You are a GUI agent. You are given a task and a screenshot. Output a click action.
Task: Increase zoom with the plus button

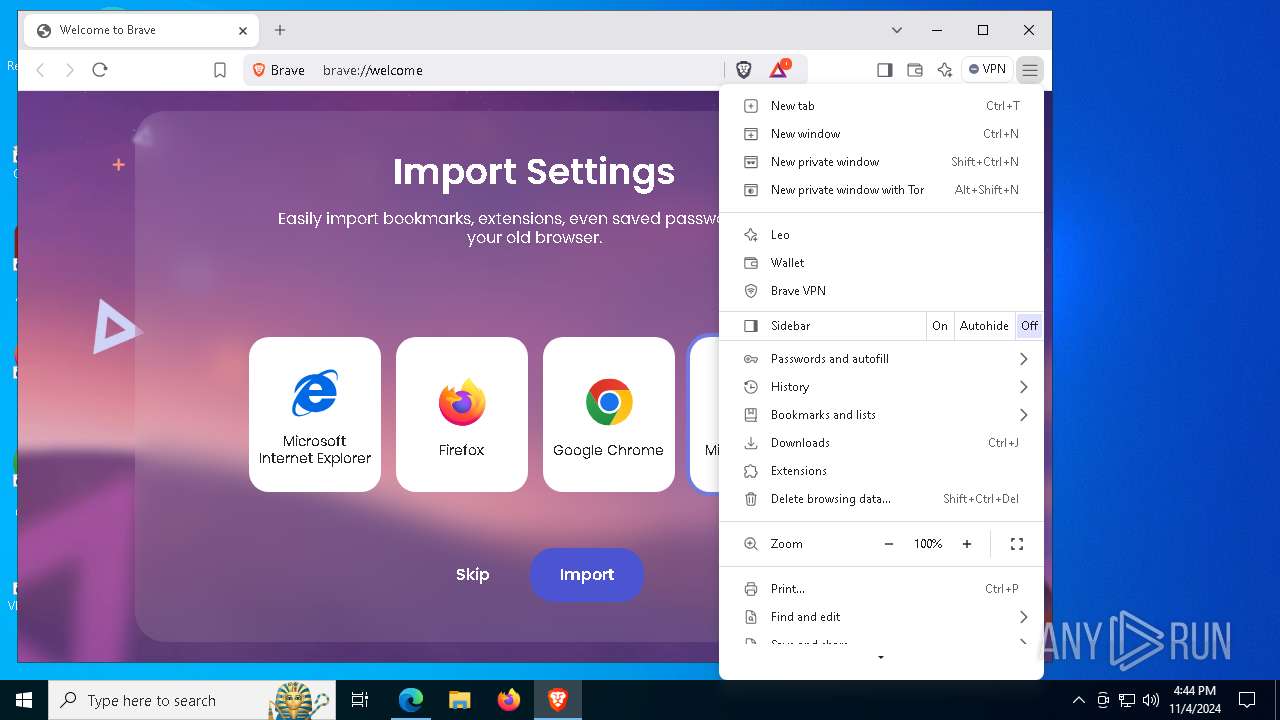[967, 544]
